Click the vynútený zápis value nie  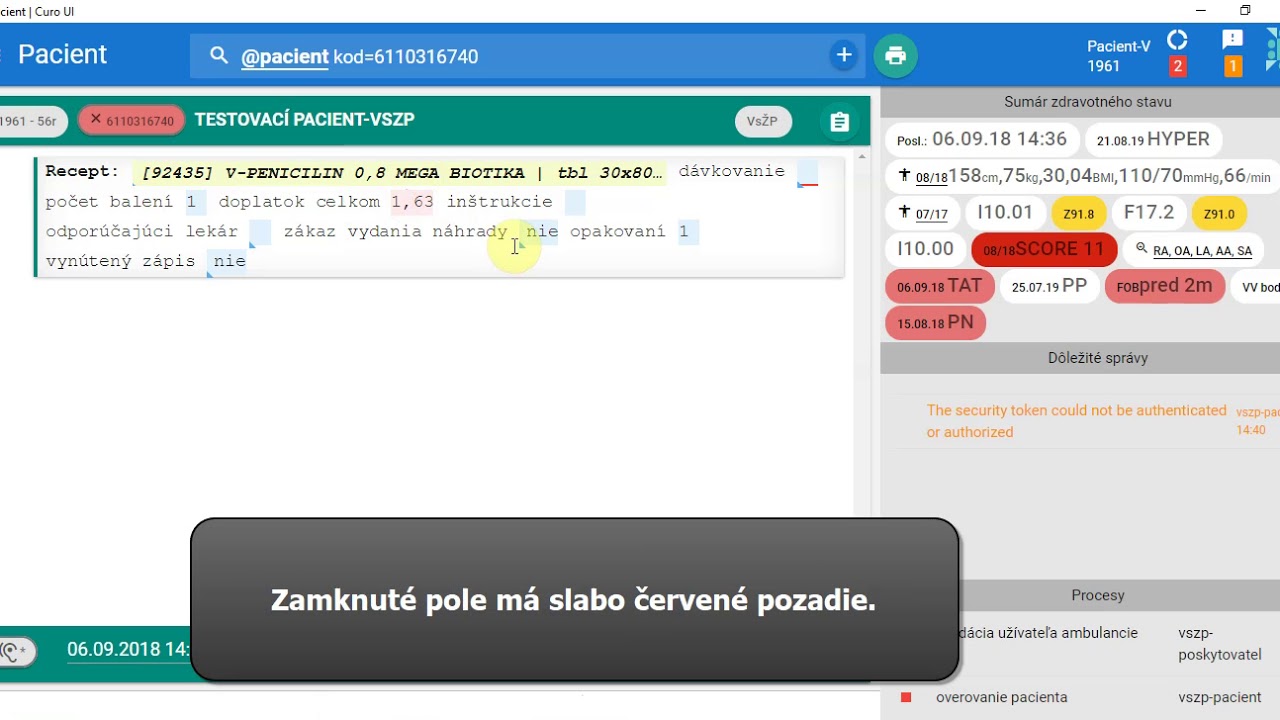[228, 262]
